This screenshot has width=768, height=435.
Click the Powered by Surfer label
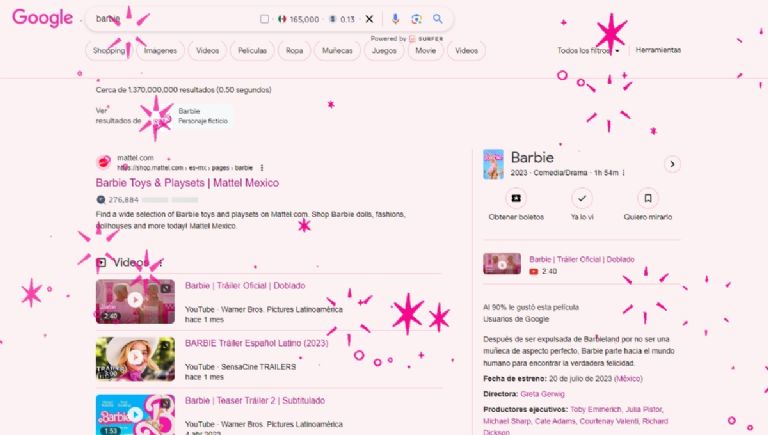coord(407,38)
